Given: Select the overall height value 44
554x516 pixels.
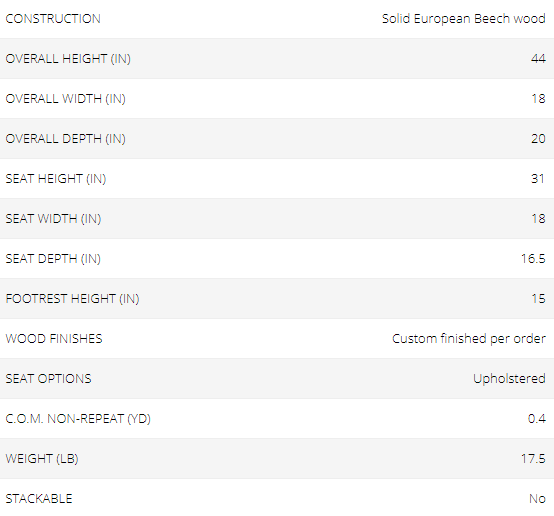Looking at the screenshot, I should [538, 59].
